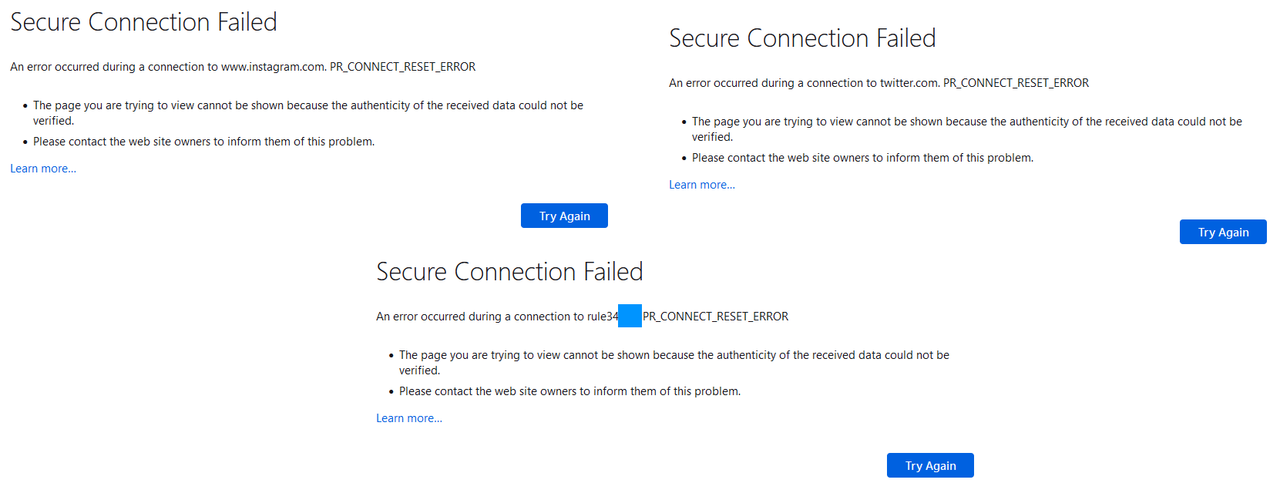Click the authenticity bullet text in Instagram error
Viewport: 1280px width, 499px height.
[x=308, y=105]
